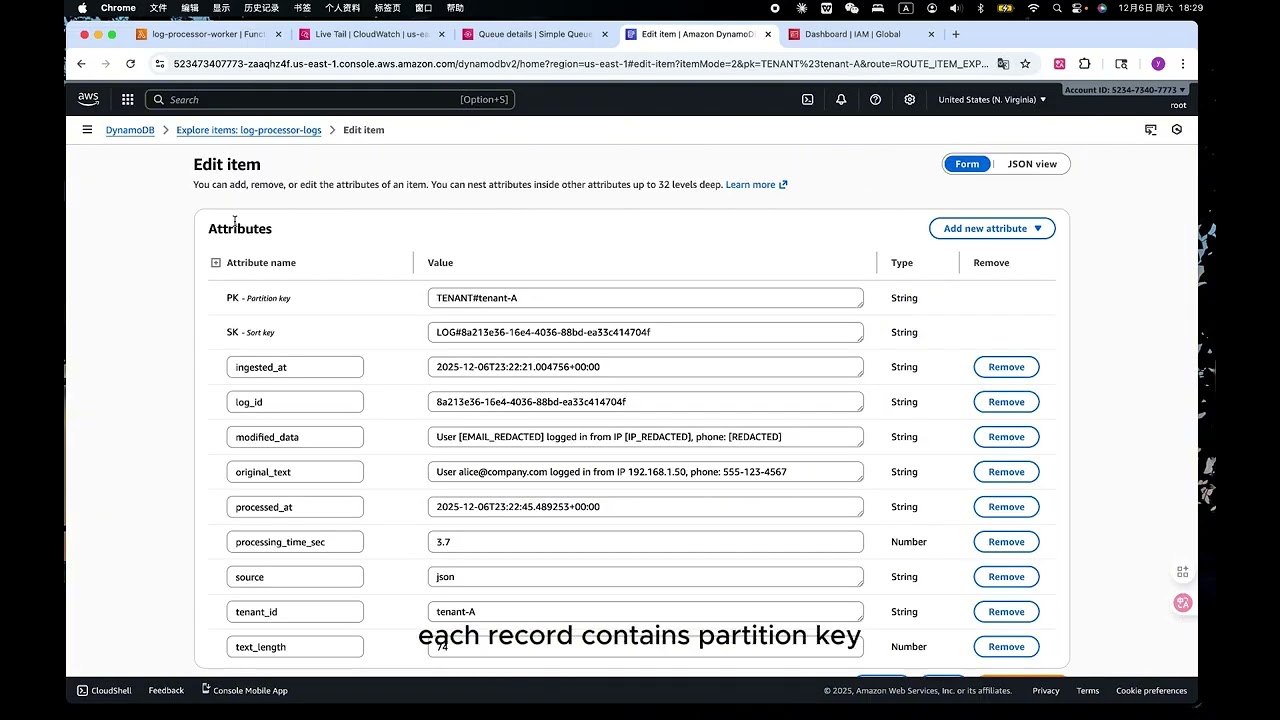Open the Account ID dropdown
Screen dimensions: 1280x720
[x=1125, y=90]
